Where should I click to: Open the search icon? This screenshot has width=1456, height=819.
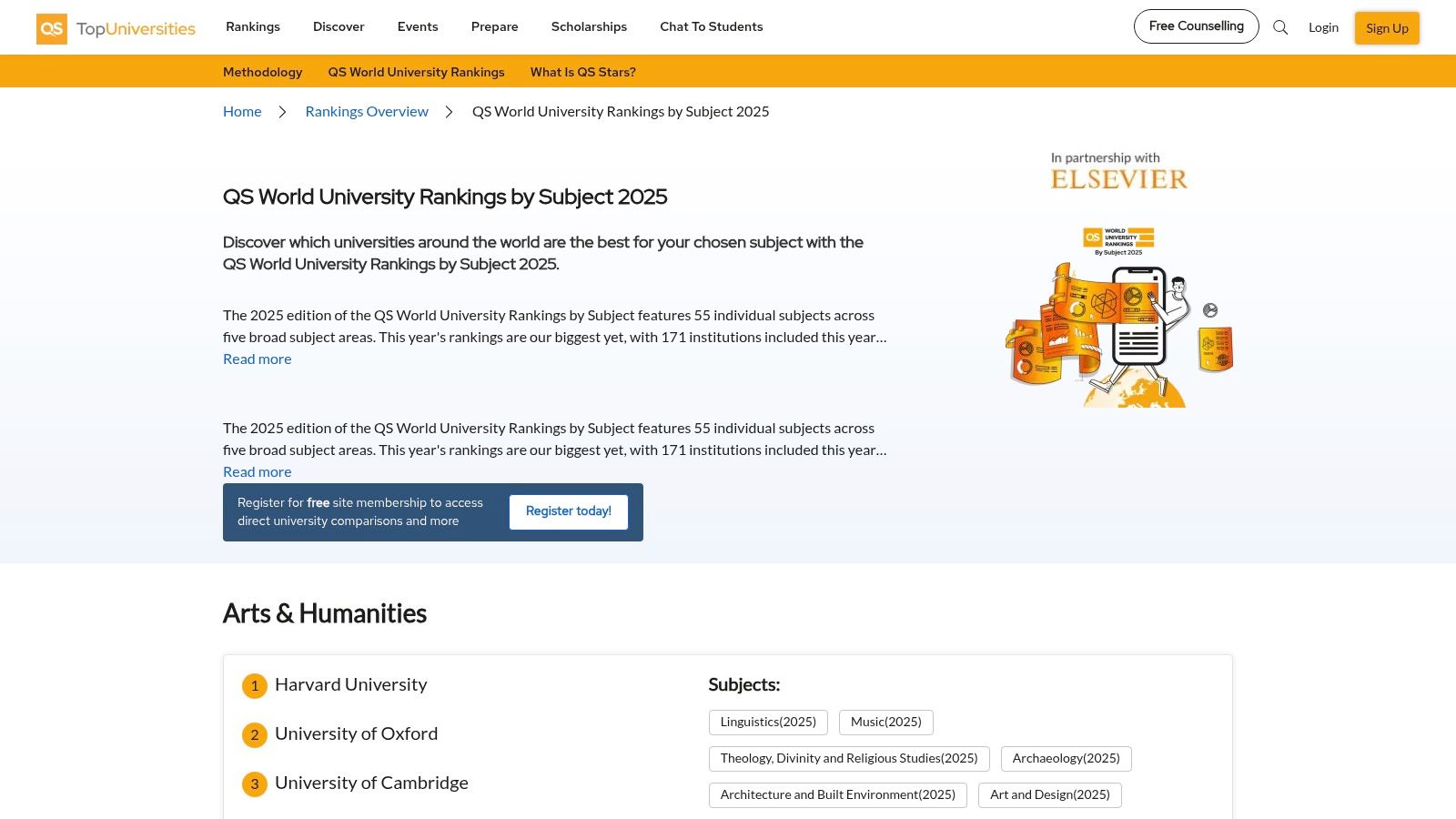pos(1280,28)
